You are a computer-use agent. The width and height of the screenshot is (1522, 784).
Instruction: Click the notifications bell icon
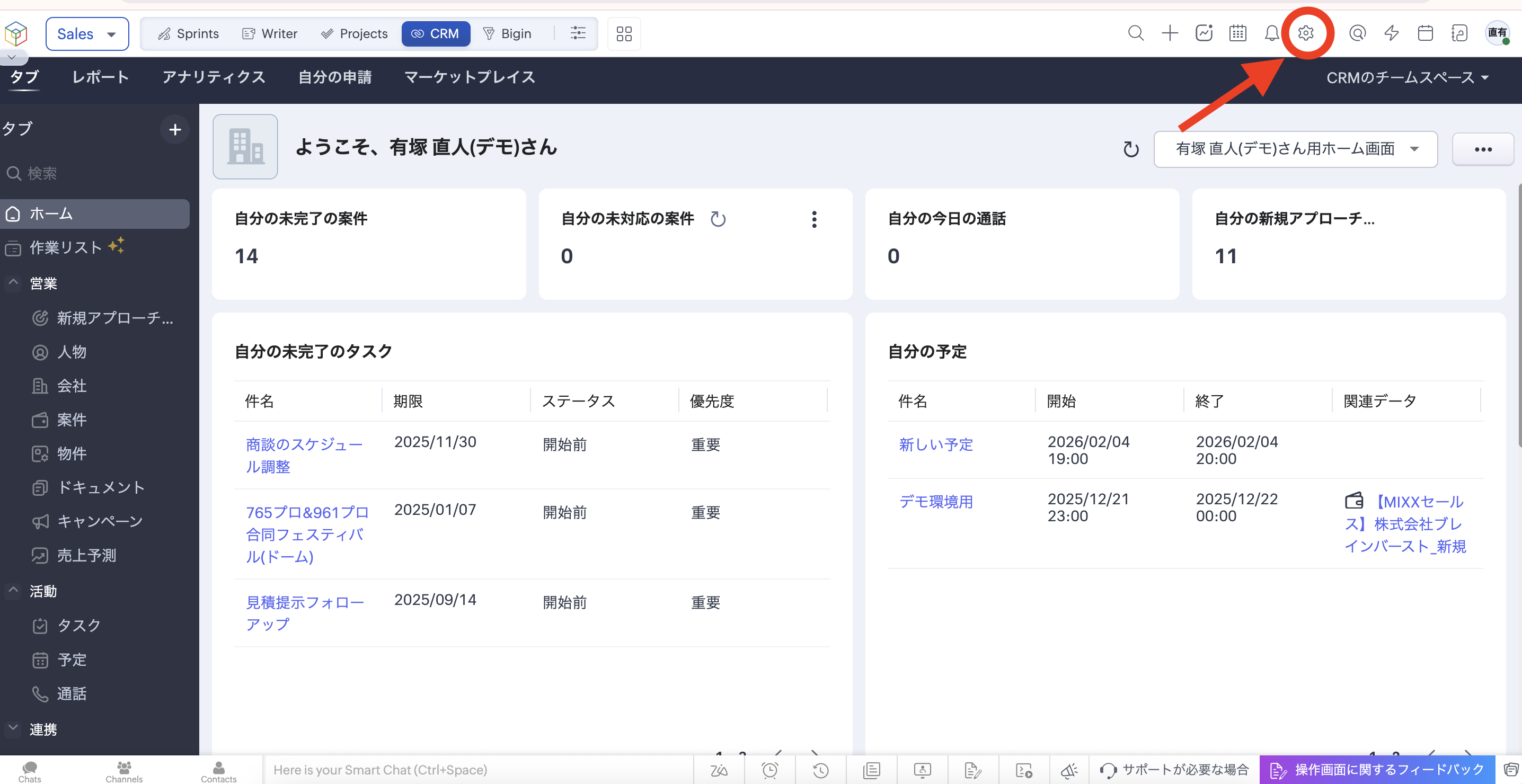[x=1271, y=33]
